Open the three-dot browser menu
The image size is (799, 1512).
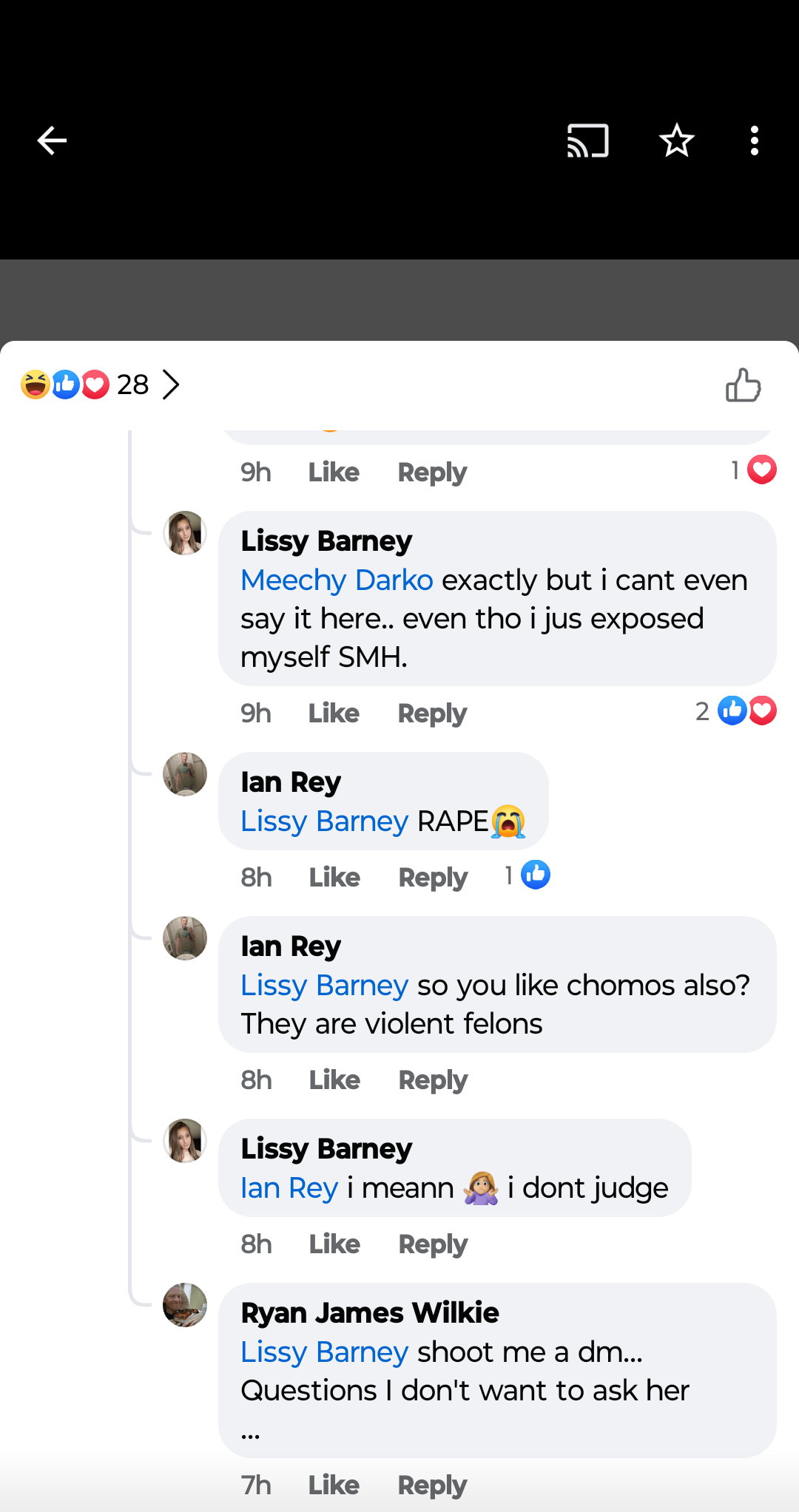tap(754, 140)
